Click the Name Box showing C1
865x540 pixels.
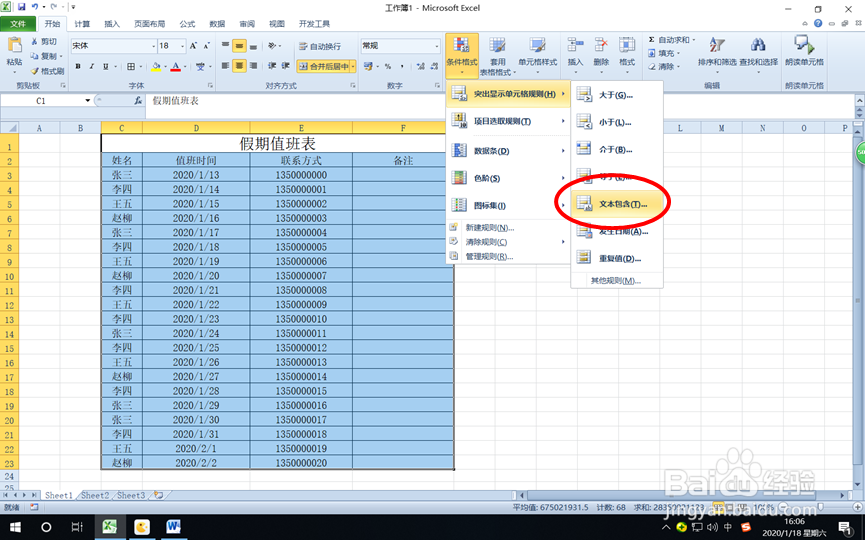point(47,100)
